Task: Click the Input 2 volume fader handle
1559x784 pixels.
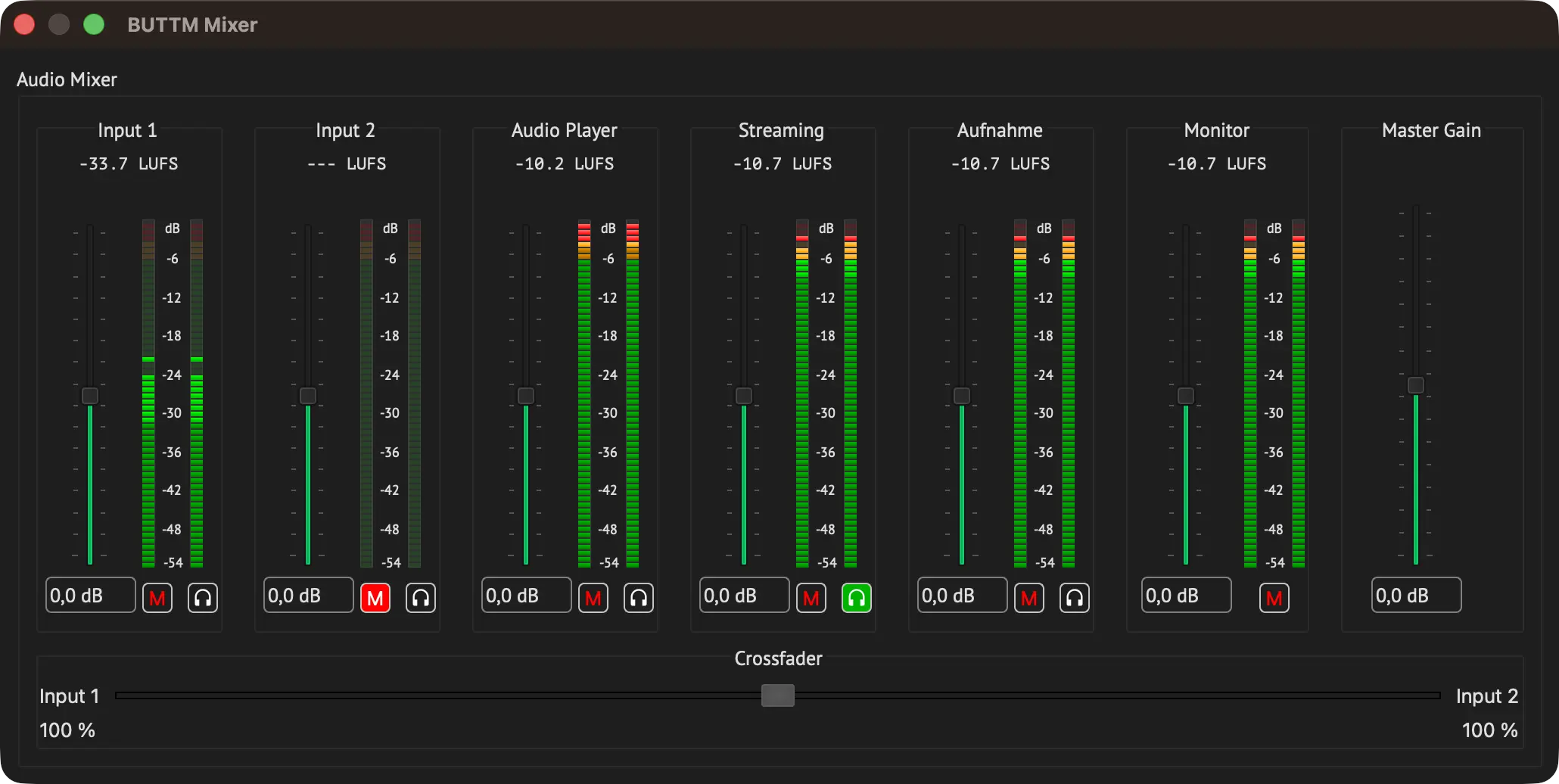Action: pos(308,396)
